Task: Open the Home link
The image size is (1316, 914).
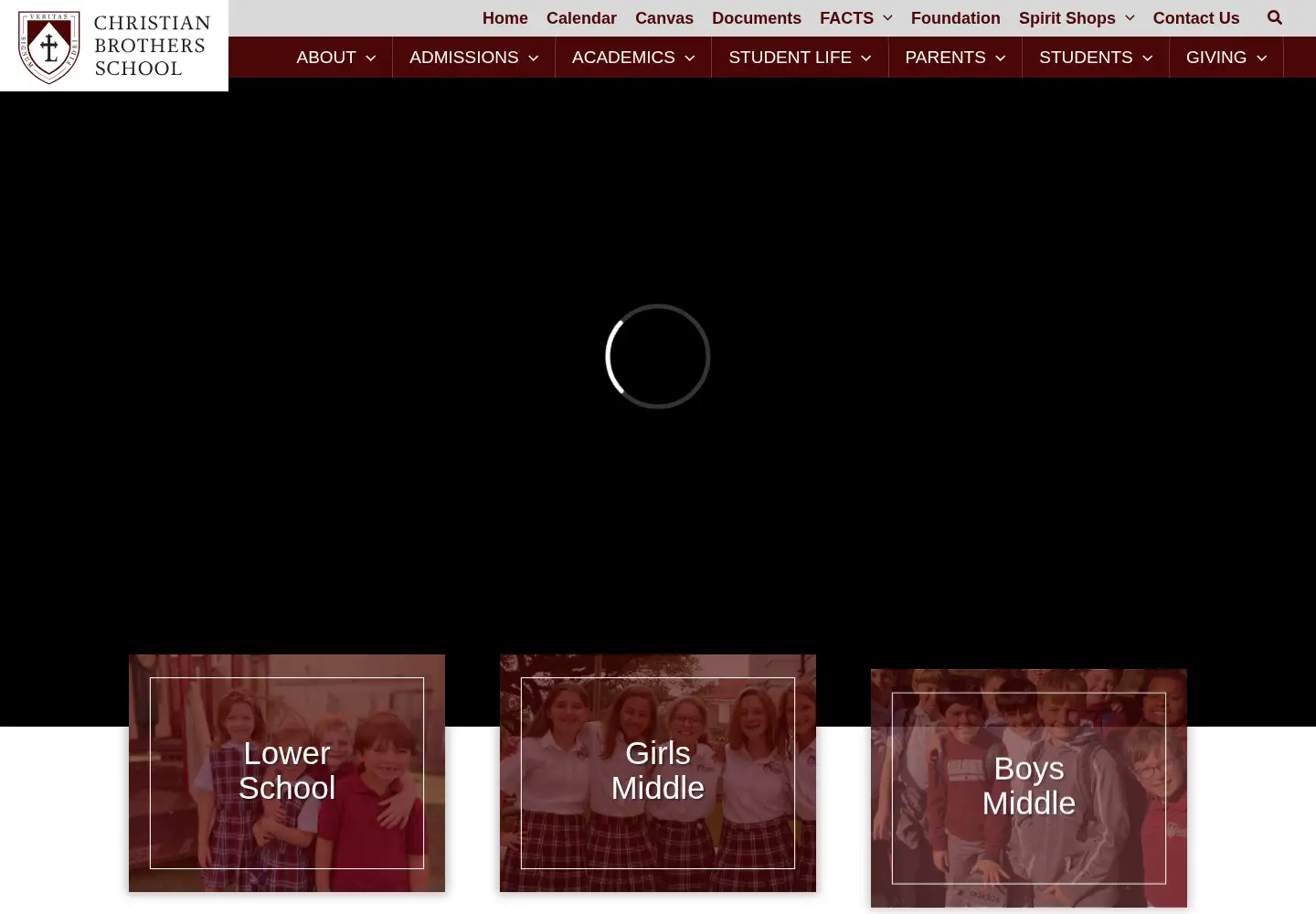Action: coord(505,18)
